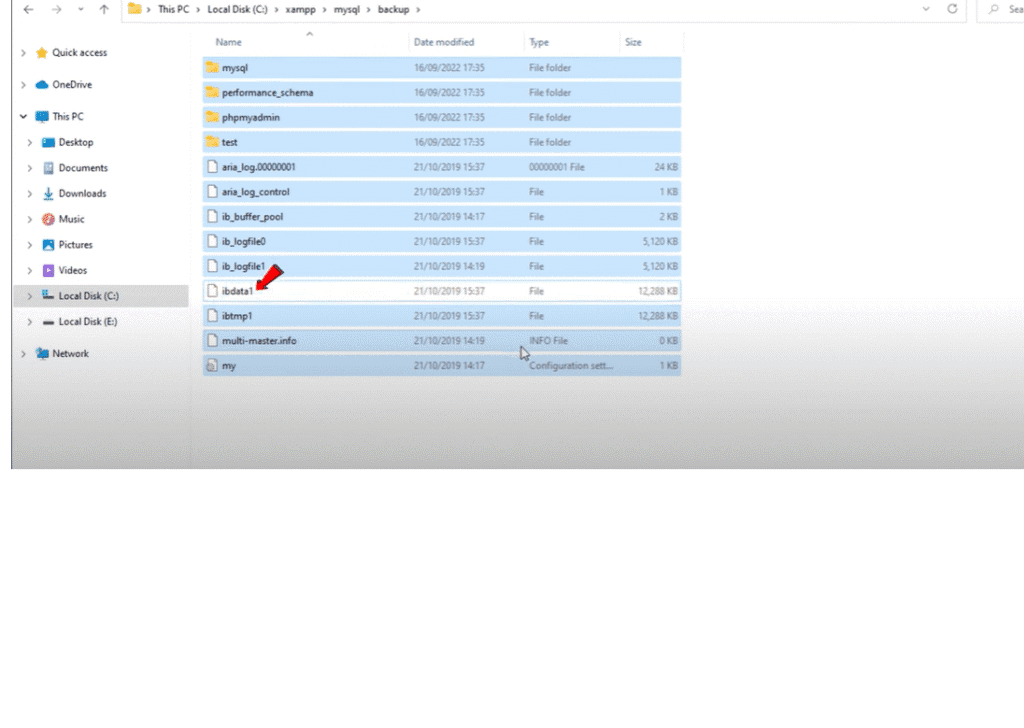The width and height of the screenshot is (1024, 728).
Task: Click the Documents icon in the sidebar
Action: click(48, 168)
